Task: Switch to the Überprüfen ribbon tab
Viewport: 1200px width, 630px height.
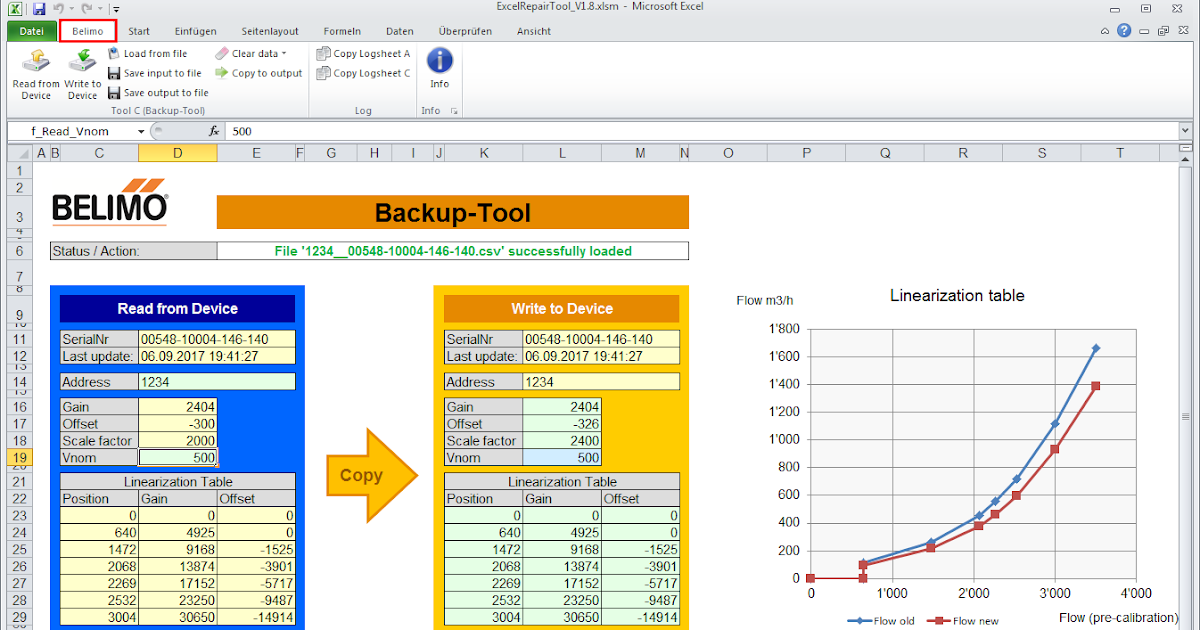Action: click(465, 31)
